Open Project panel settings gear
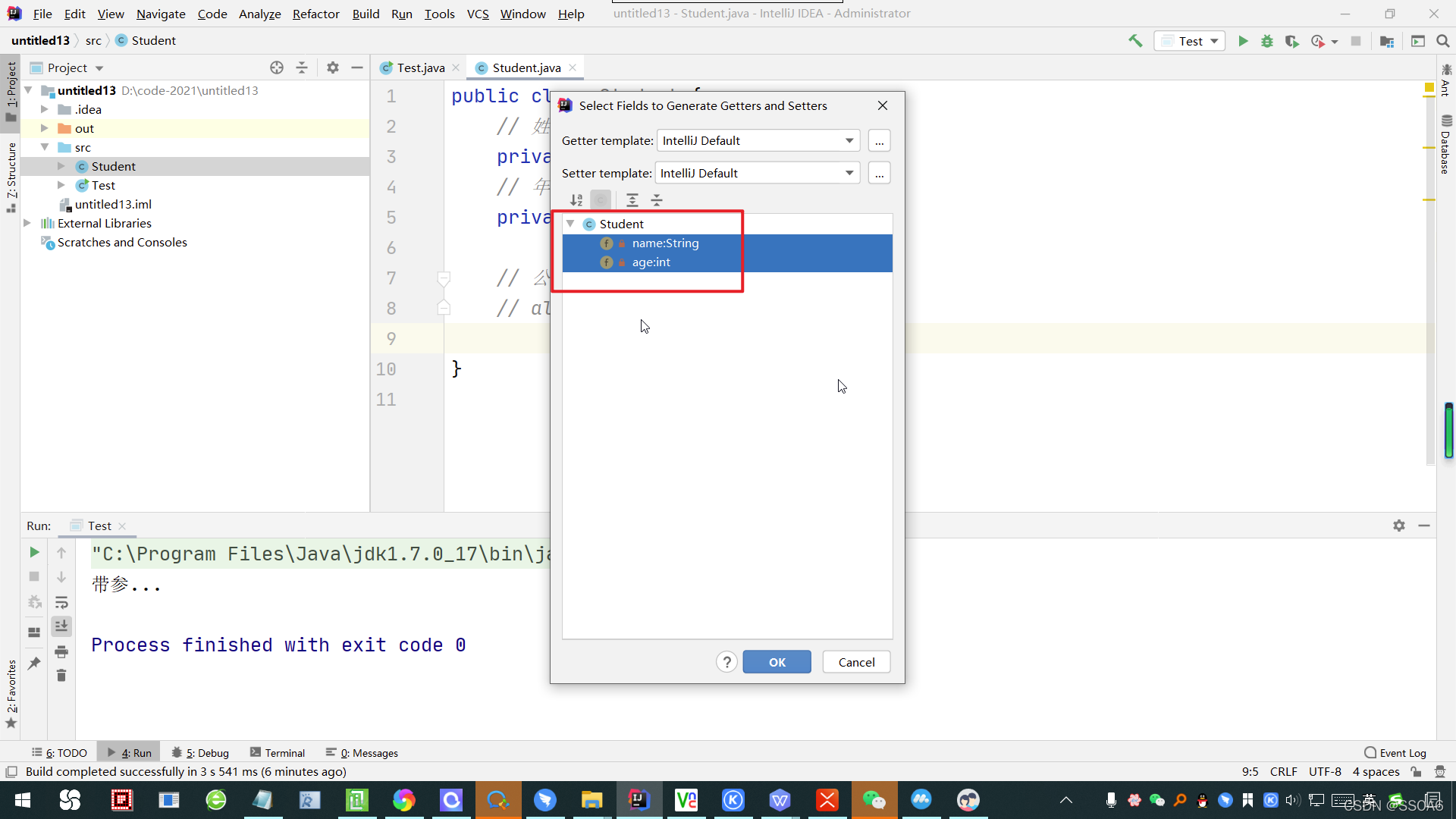Viewport: 1456px width, 819px height. point(333,67)
